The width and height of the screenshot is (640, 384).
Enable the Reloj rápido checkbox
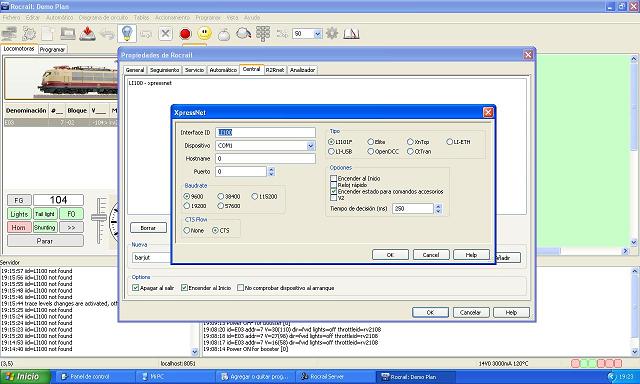[333, 185]
